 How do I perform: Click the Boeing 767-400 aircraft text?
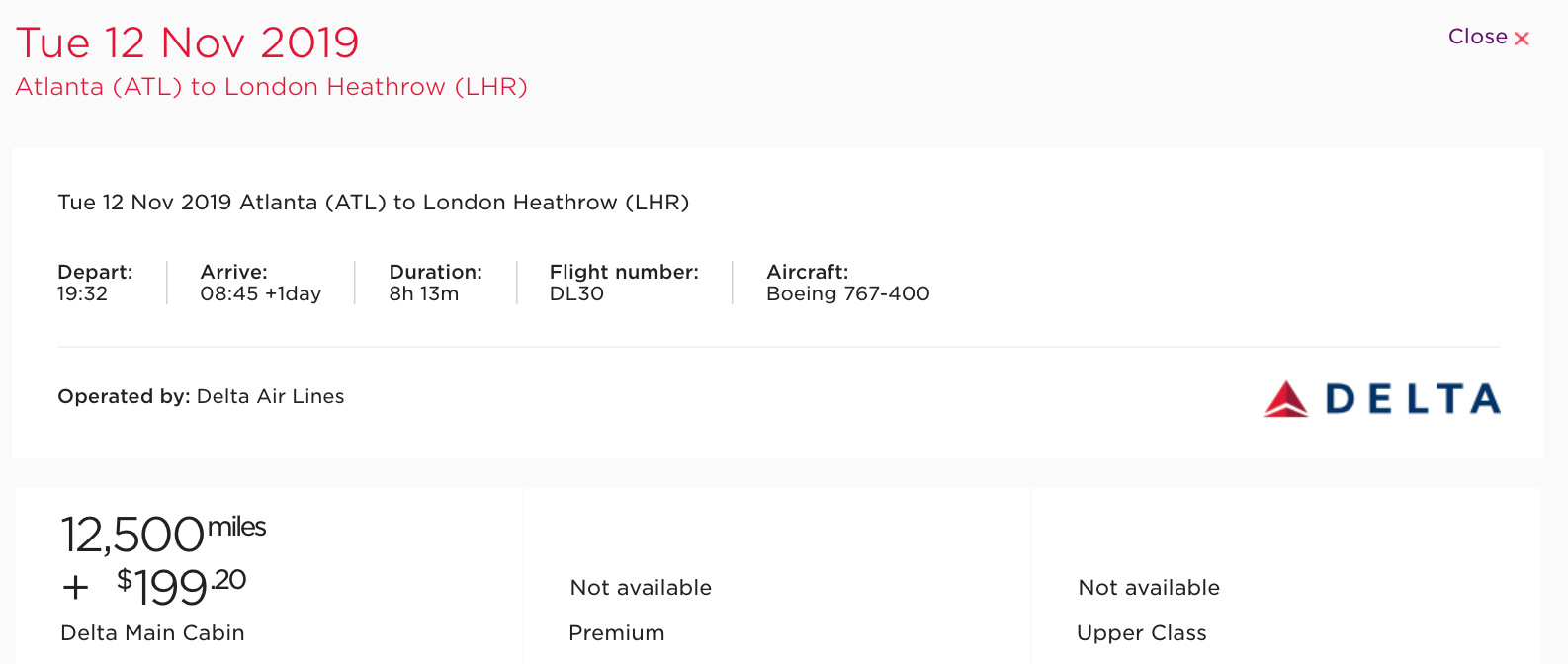(x=847, y=293)
